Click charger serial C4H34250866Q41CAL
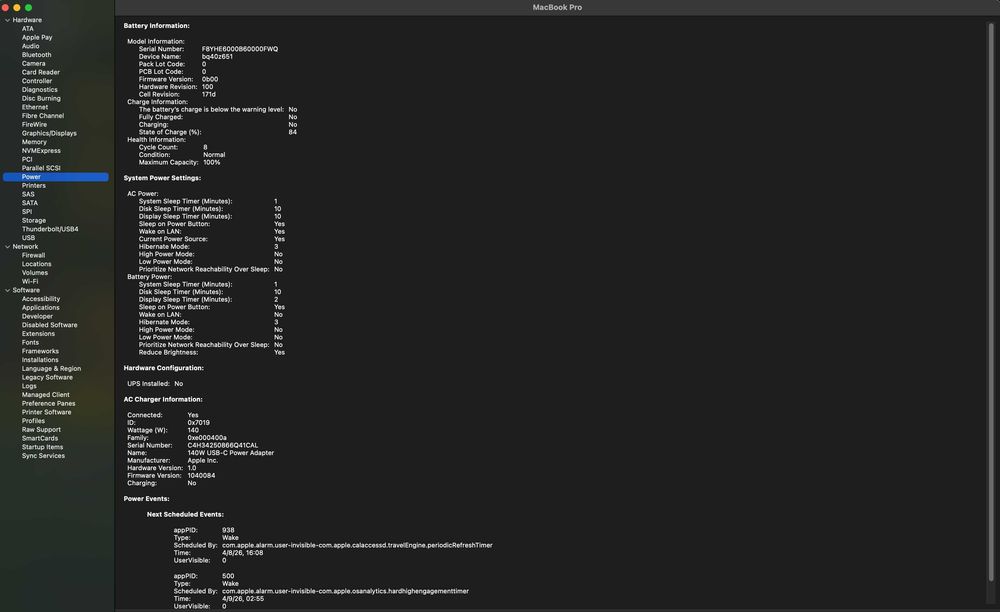The image size is (1000, 612). coord(223,445)
